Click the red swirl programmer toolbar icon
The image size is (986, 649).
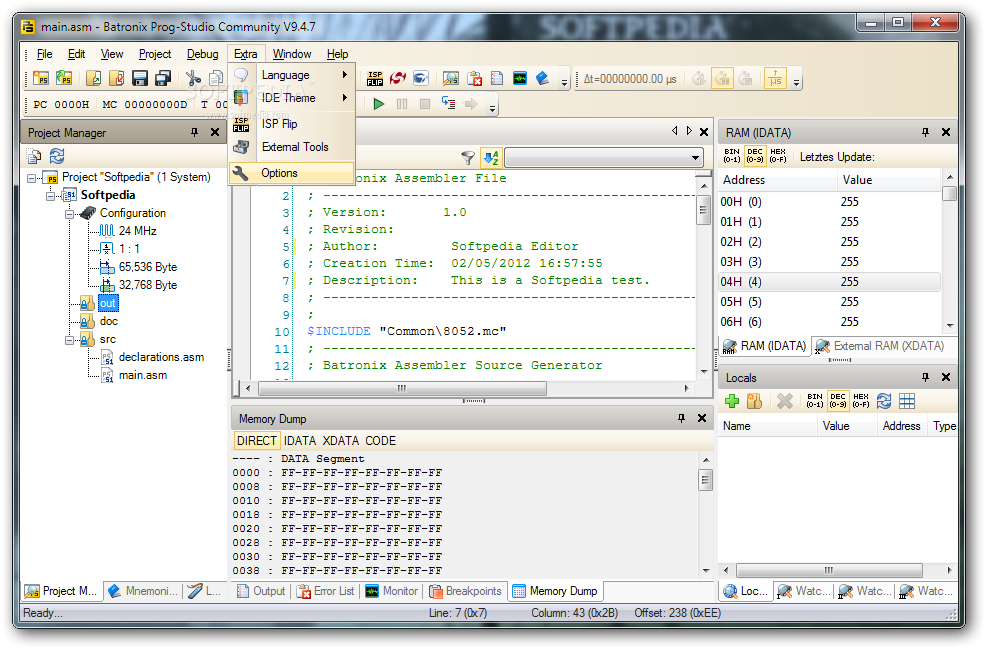[397, 79]
